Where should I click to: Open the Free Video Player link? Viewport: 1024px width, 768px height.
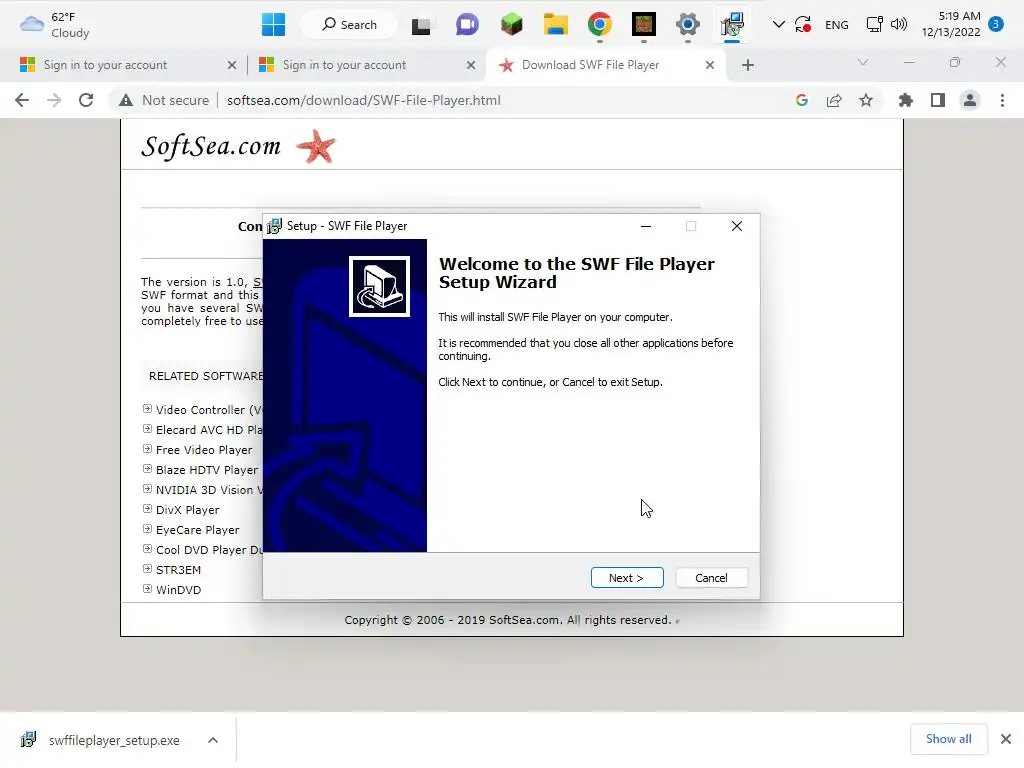pos(204,450)
